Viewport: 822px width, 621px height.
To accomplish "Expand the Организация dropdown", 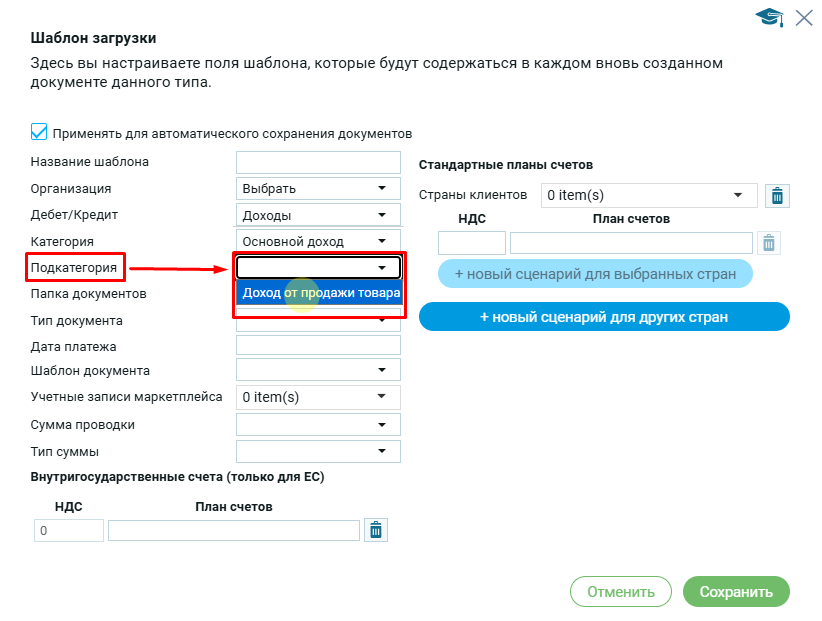I will (x=318, y=188).
